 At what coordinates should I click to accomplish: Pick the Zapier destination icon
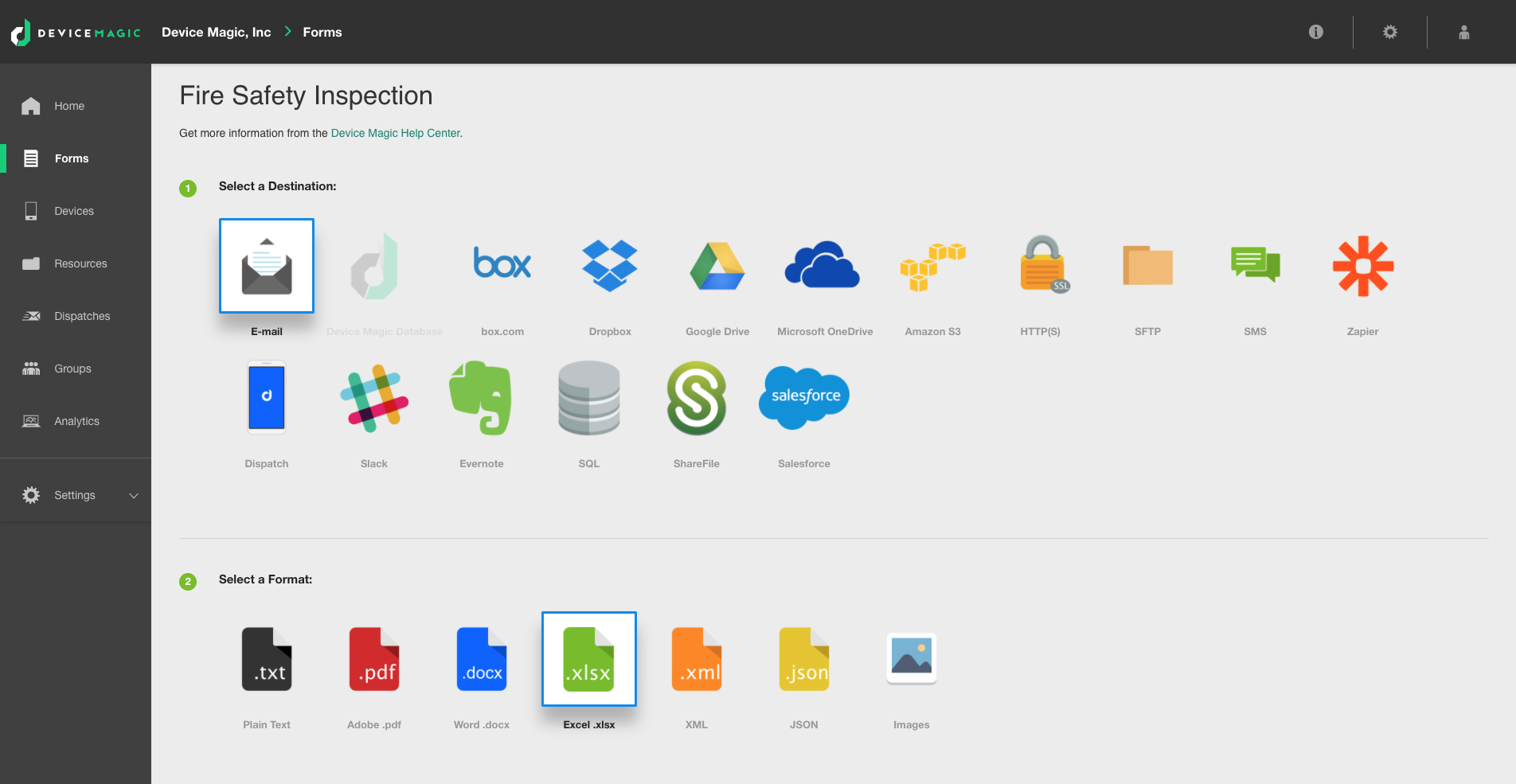(x=1363, y=266)
